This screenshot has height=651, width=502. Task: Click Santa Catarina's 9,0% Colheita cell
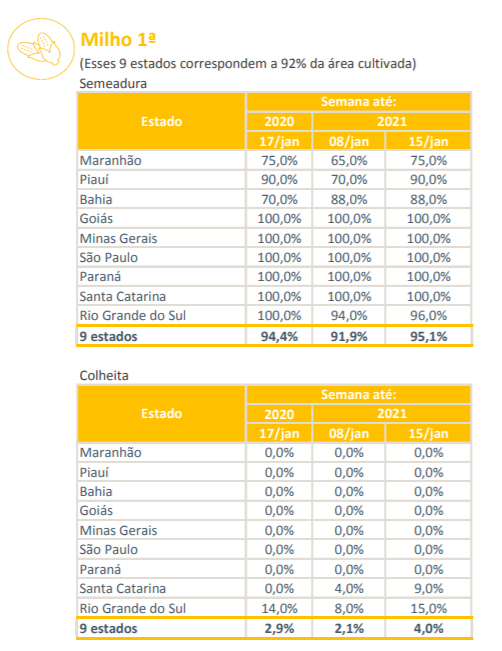(429, 588)
